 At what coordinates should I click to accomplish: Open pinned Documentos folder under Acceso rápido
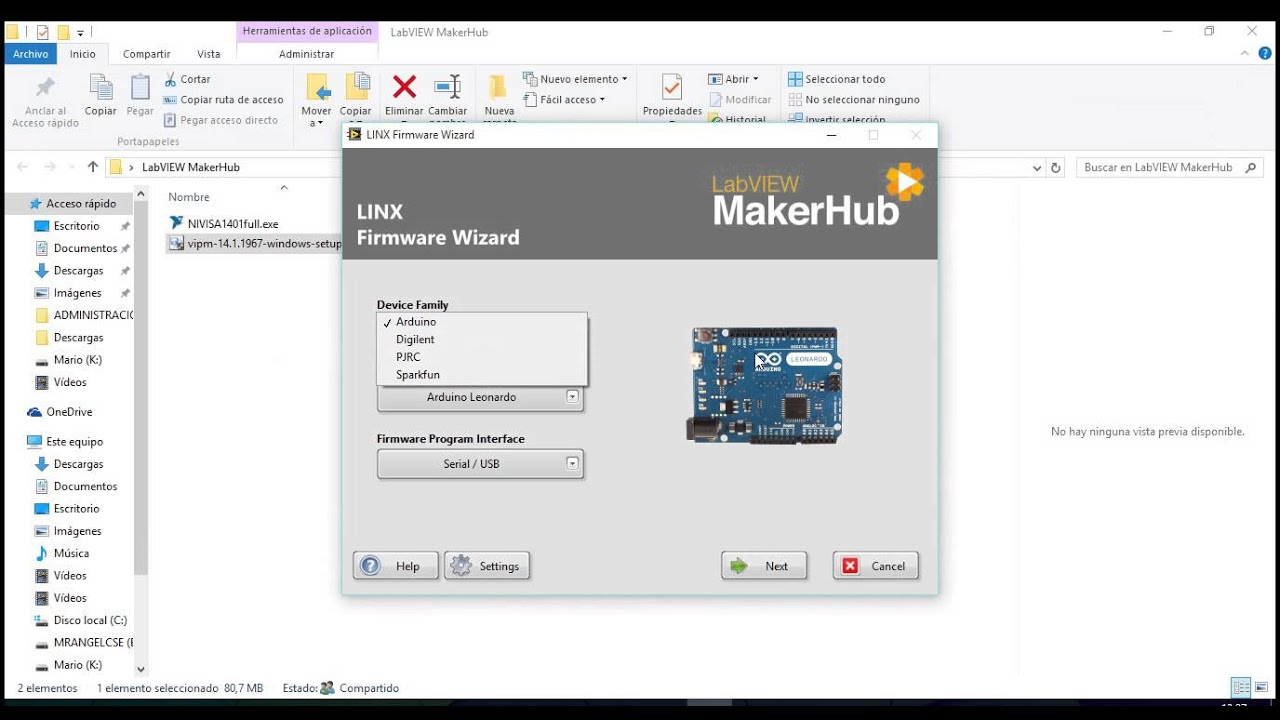click(85, 248)
